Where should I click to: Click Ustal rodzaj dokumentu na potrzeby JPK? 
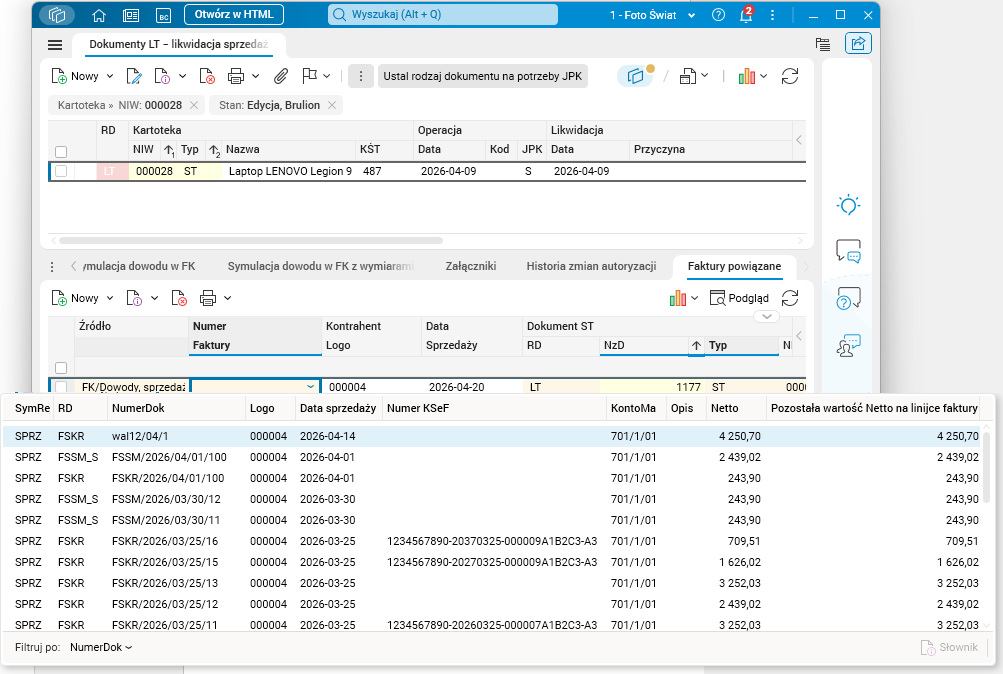point(482,76)
